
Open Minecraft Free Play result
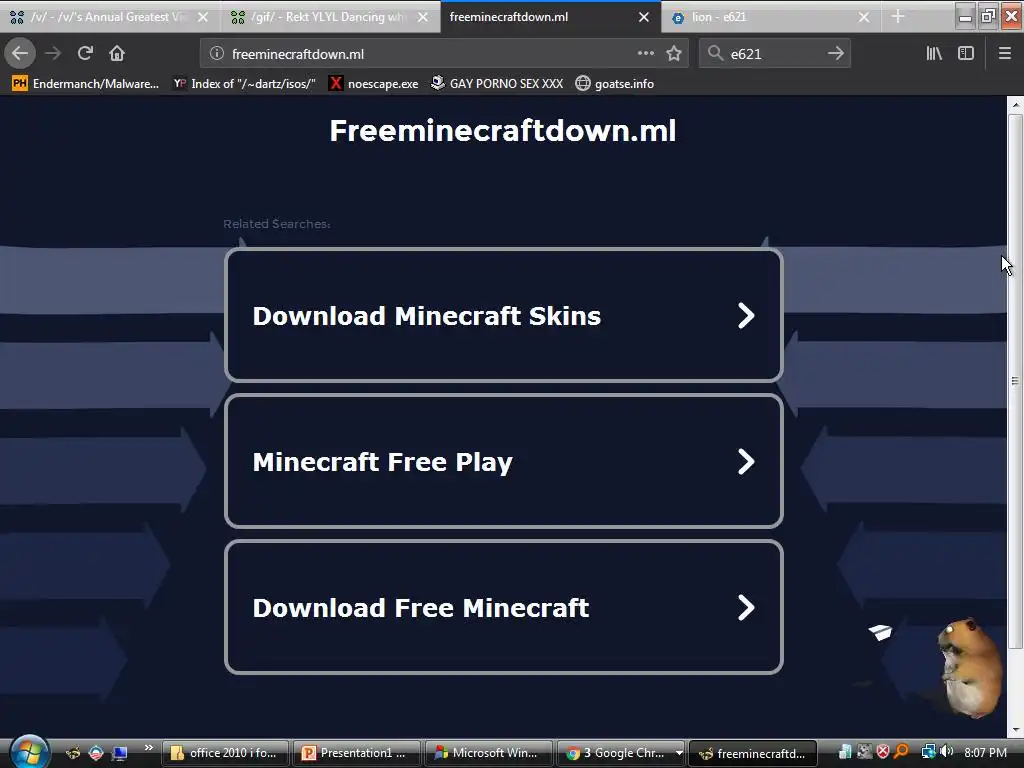pos(504,462)
